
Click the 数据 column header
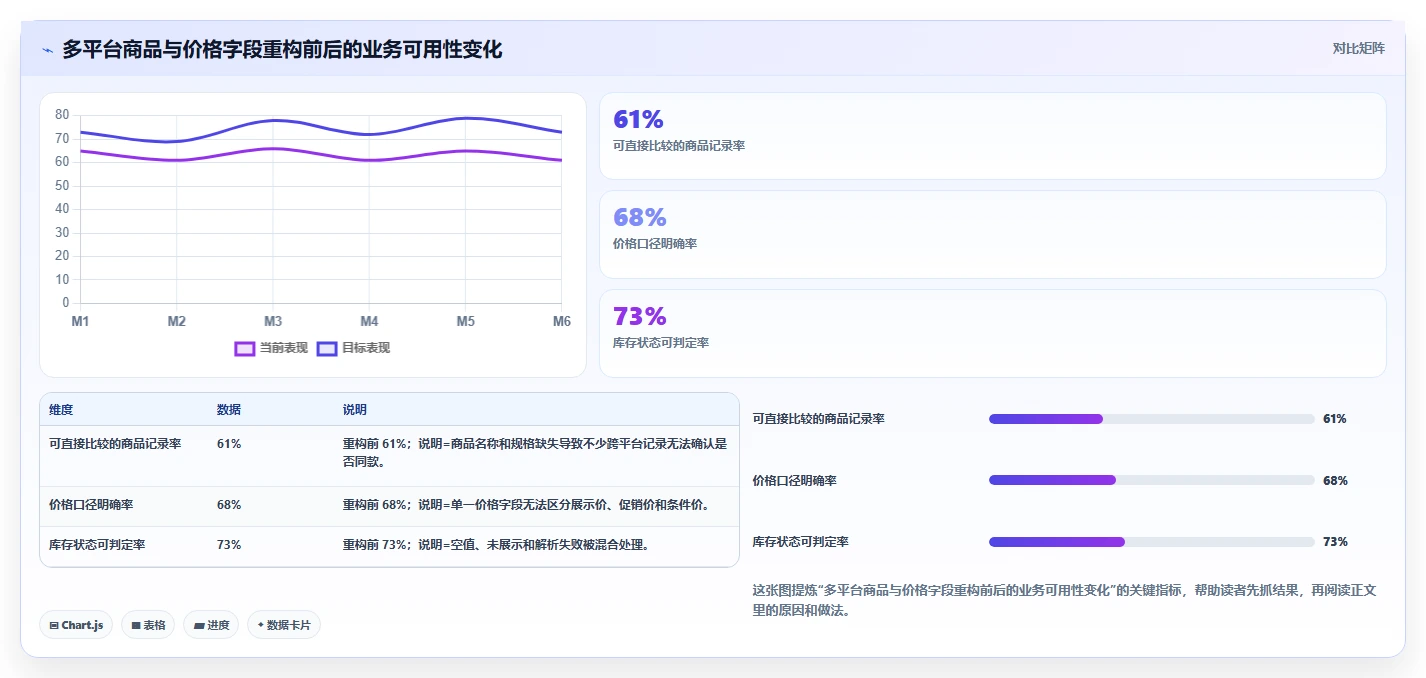point(229,410)
